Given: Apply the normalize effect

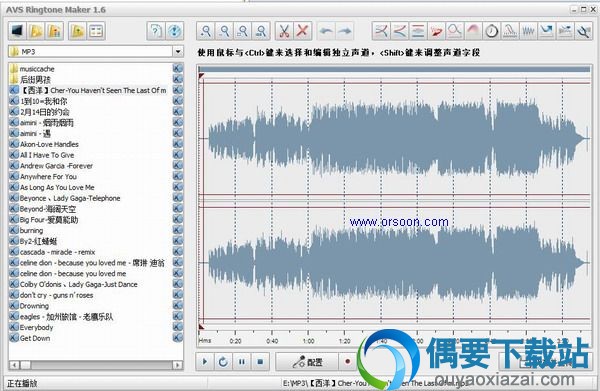Looking at the screenshot, I should point(418,31).
